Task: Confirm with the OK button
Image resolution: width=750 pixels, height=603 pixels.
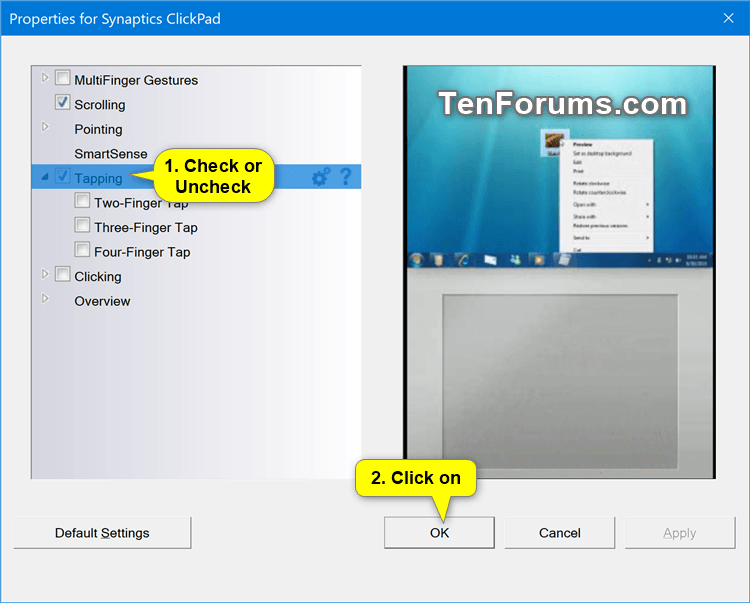Action: (439, 533)
